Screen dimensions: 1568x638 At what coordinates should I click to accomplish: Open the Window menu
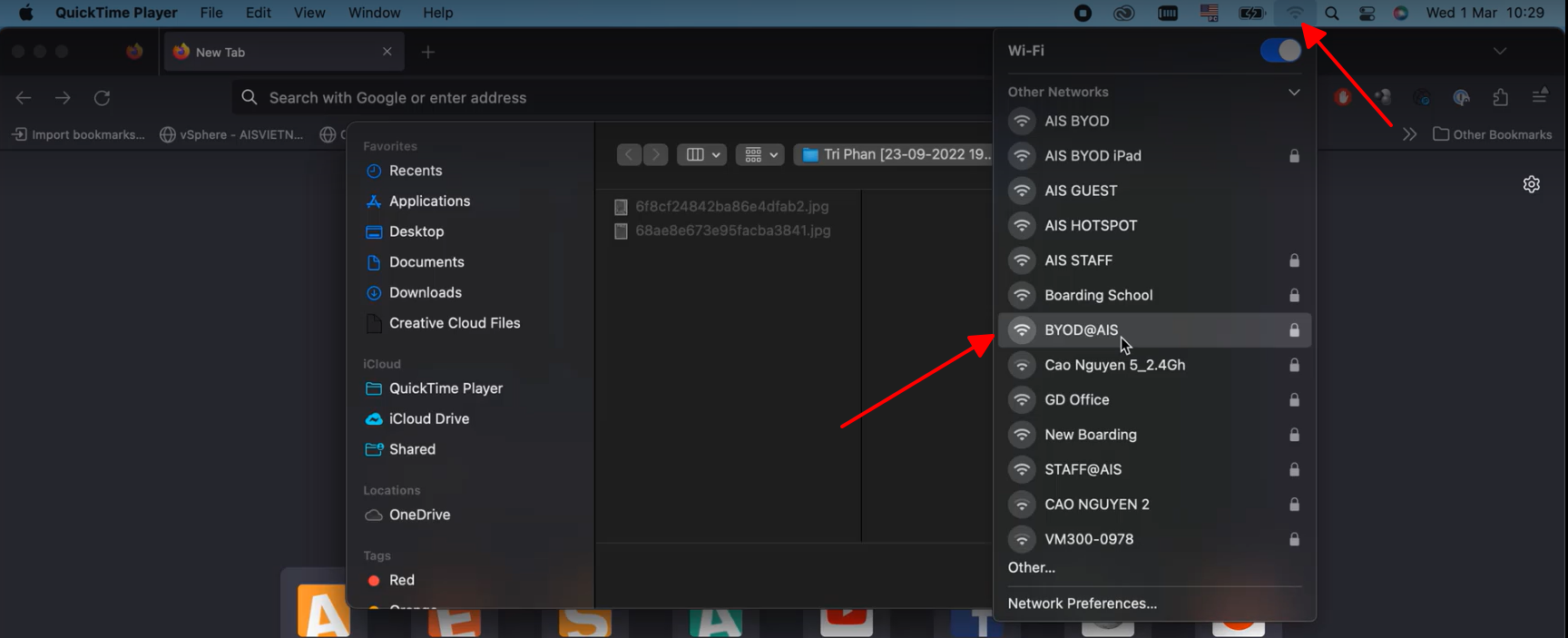(x=374, y=13)
